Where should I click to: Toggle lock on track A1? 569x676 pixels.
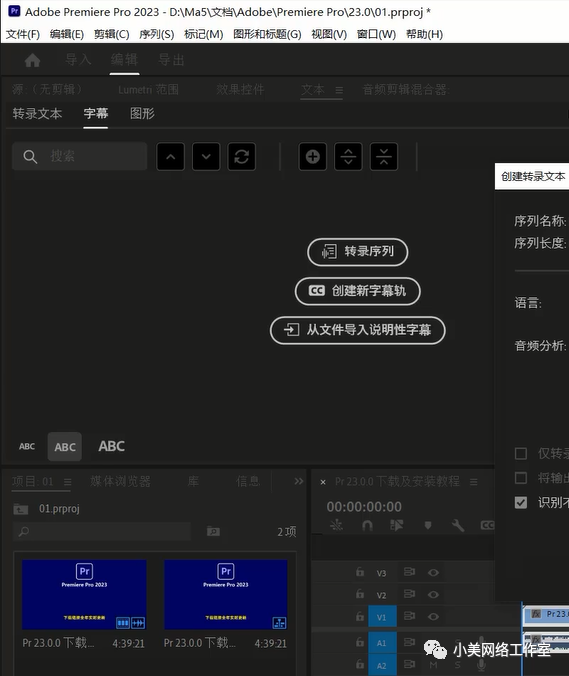click(x=360, y=642)
